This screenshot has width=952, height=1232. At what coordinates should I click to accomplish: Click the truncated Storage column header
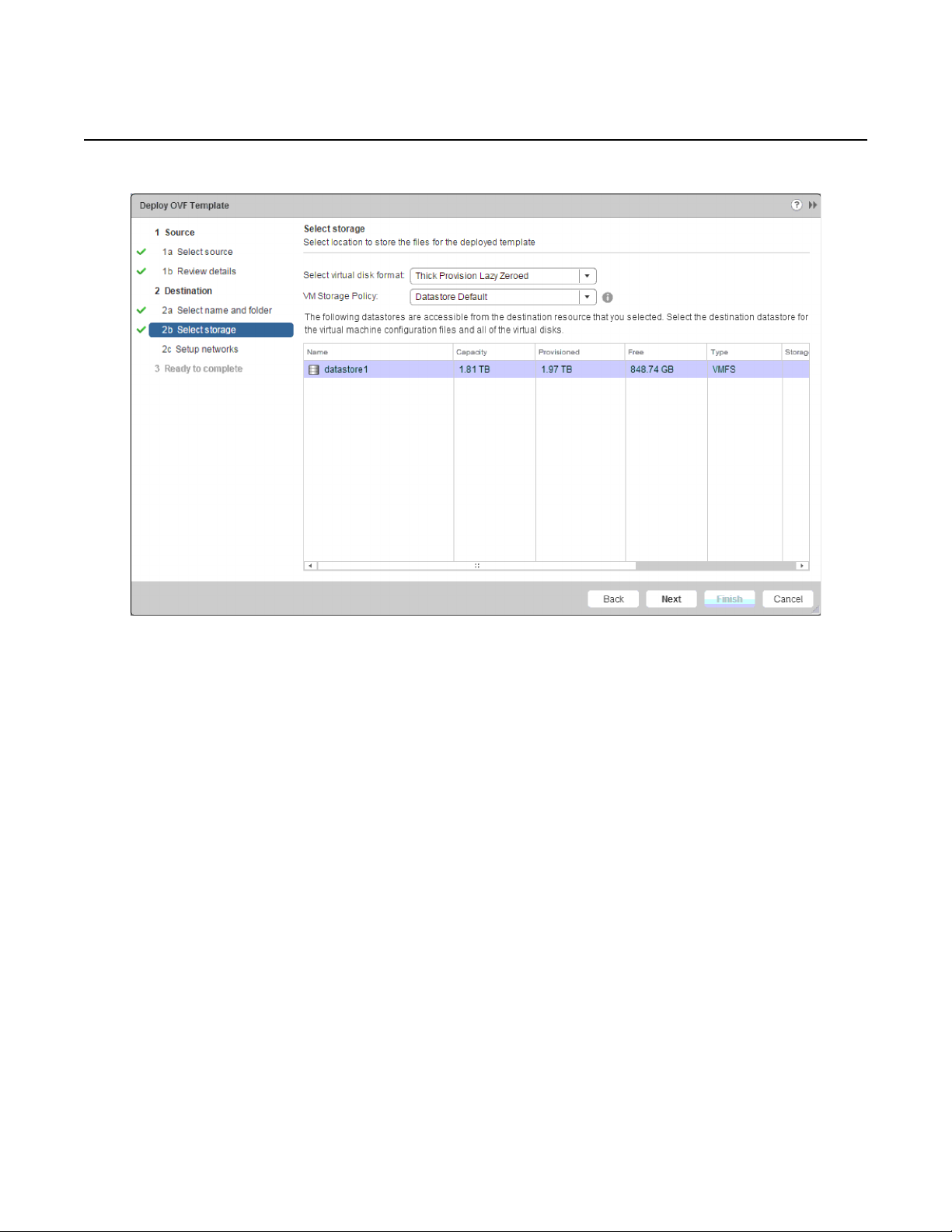coord(796,352)
